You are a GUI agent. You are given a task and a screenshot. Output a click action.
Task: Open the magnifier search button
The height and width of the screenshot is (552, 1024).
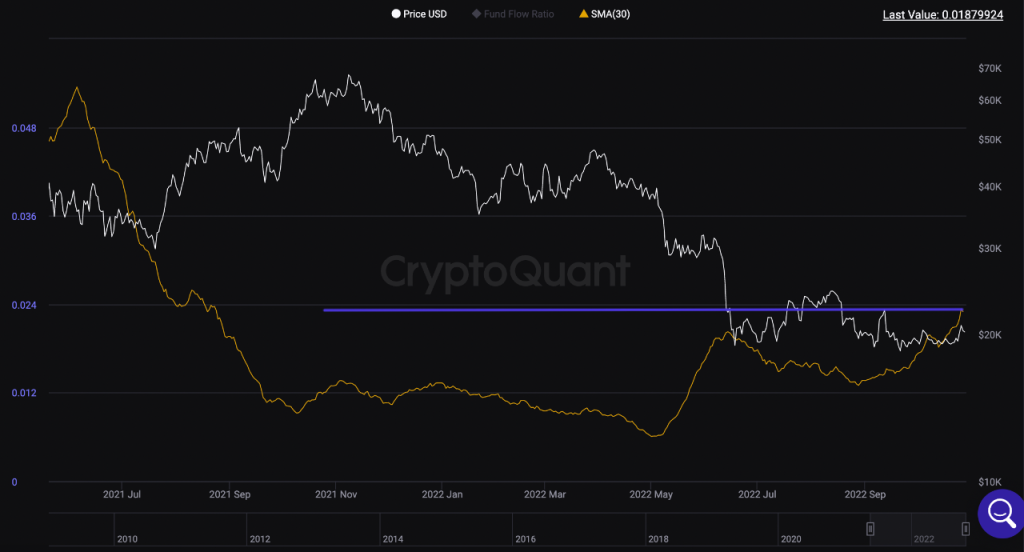1001,513
